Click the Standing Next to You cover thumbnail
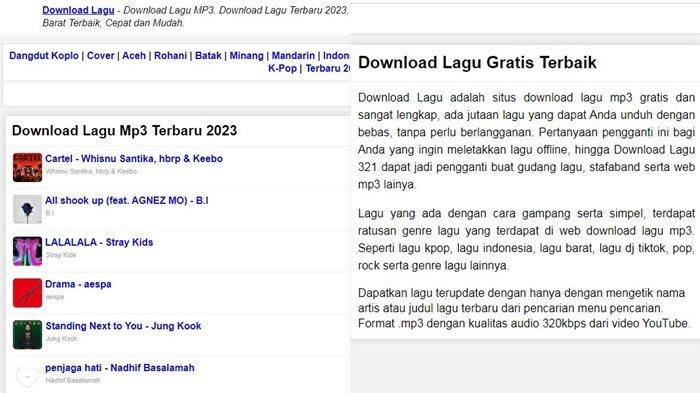 (27, 334)
